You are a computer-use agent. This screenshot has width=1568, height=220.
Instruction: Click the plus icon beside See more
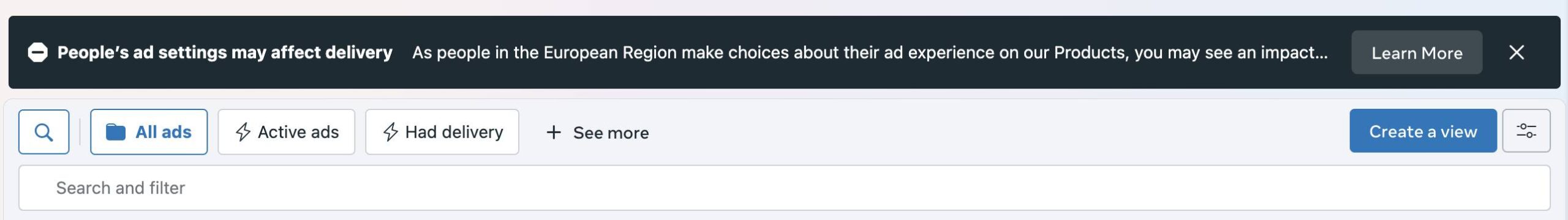[x=554, y=132]
